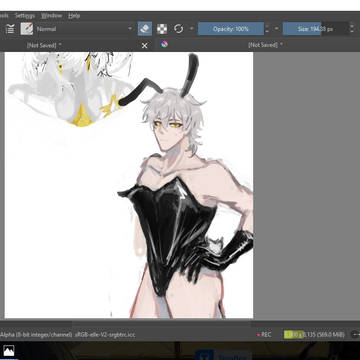The height and width of the screenshot is (360, 360).
Task: Click the Krita icon on second tab
Action: (164, 45)
